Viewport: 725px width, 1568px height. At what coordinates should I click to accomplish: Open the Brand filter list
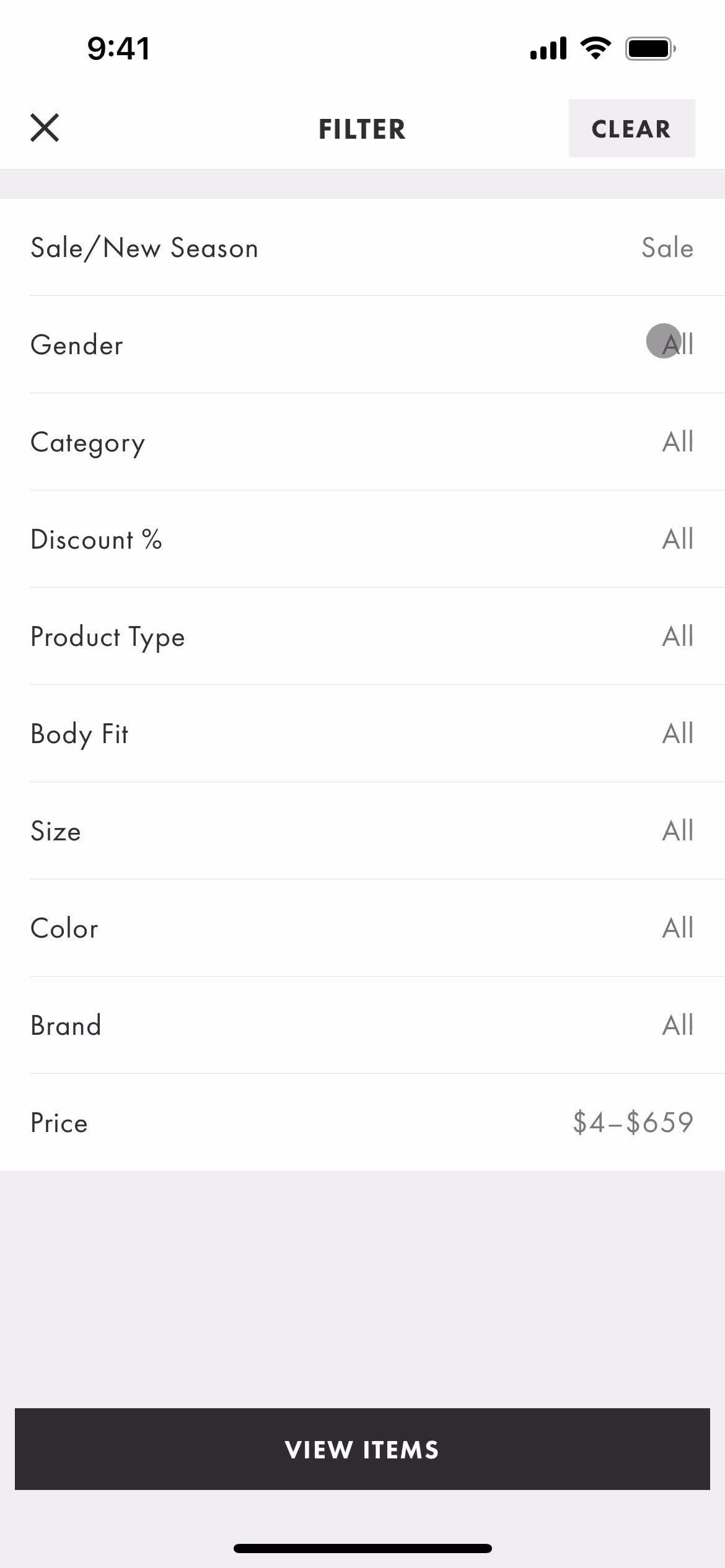(x=362, y=1025)
